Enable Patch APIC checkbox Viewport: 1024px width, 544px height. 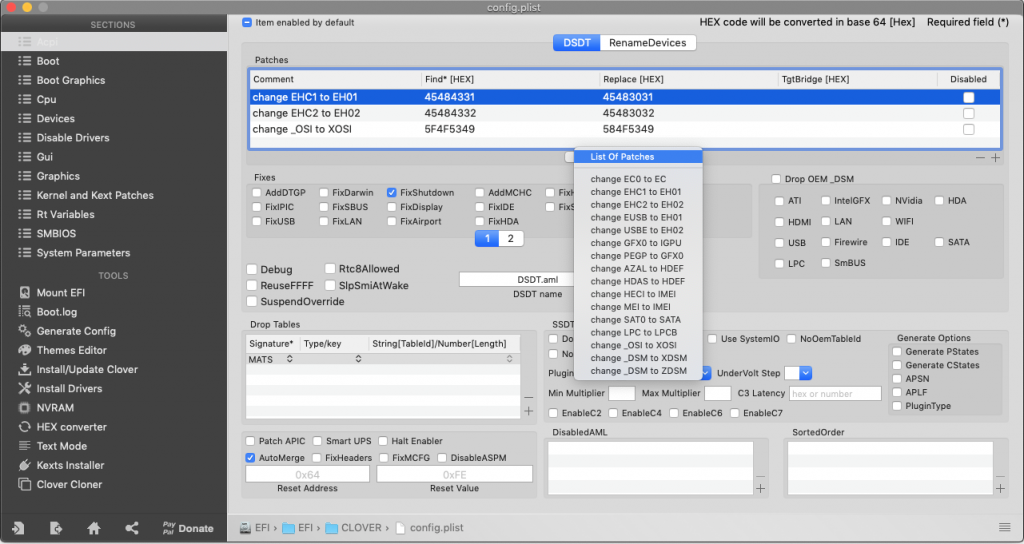tap(250, 441)
